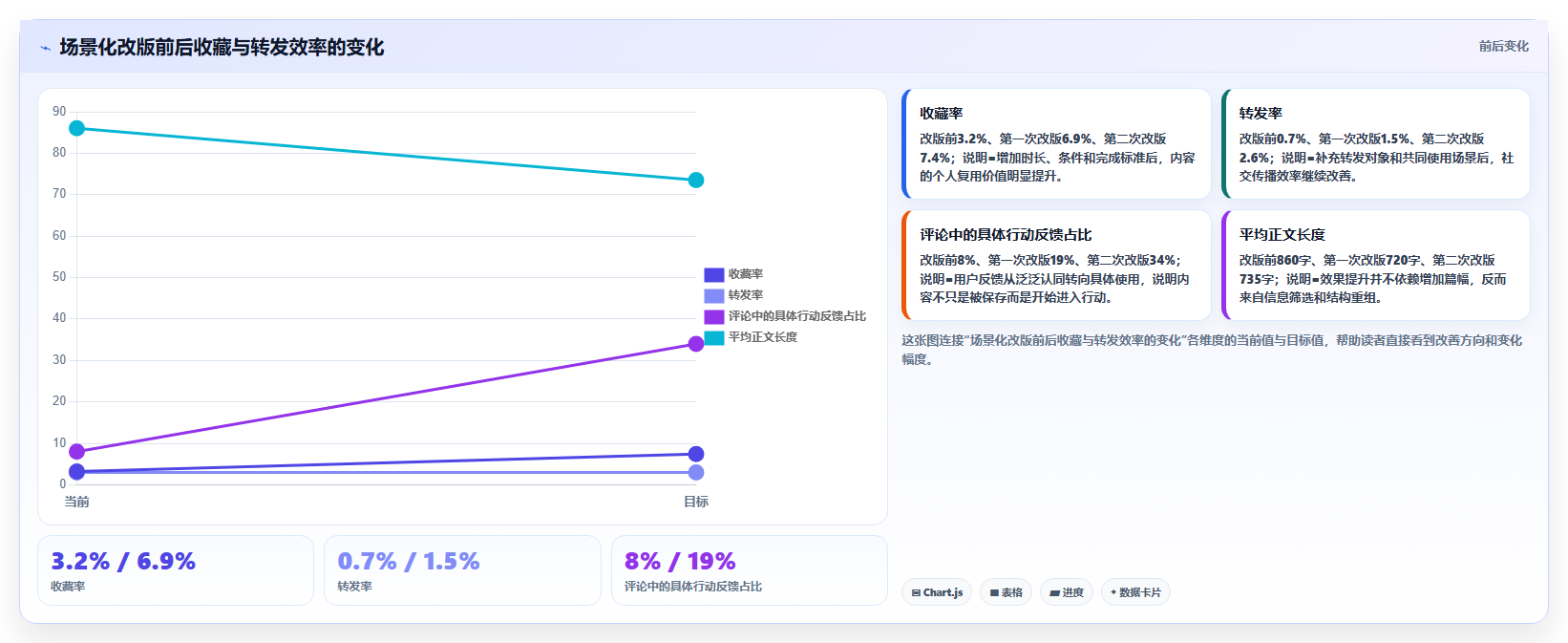Click the cyan 平均正文长度 data point at 目标
The image size is (1568, 643).
pos(696,180)
